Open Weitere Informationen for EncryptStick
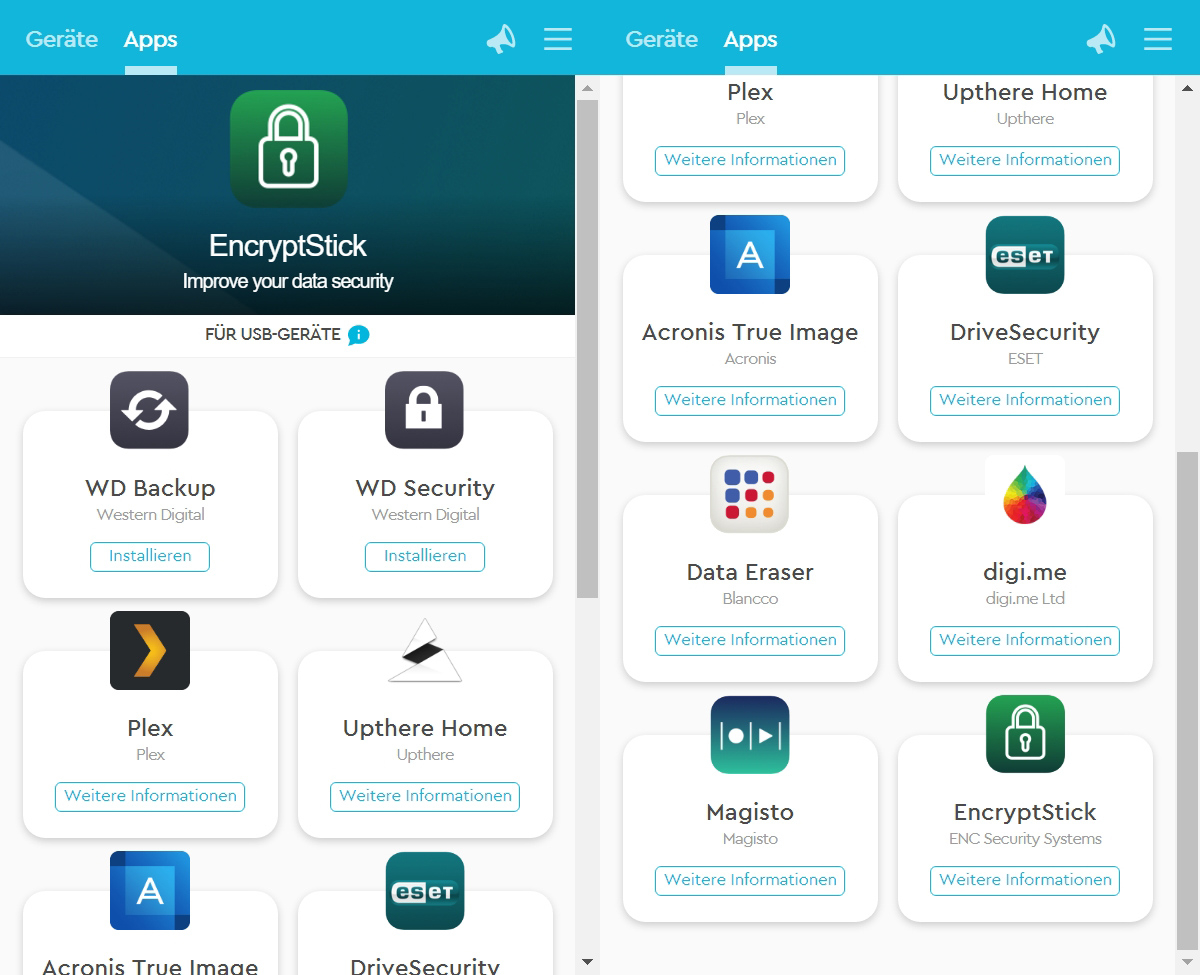The image size is (1200, 975). [1025, 880]
